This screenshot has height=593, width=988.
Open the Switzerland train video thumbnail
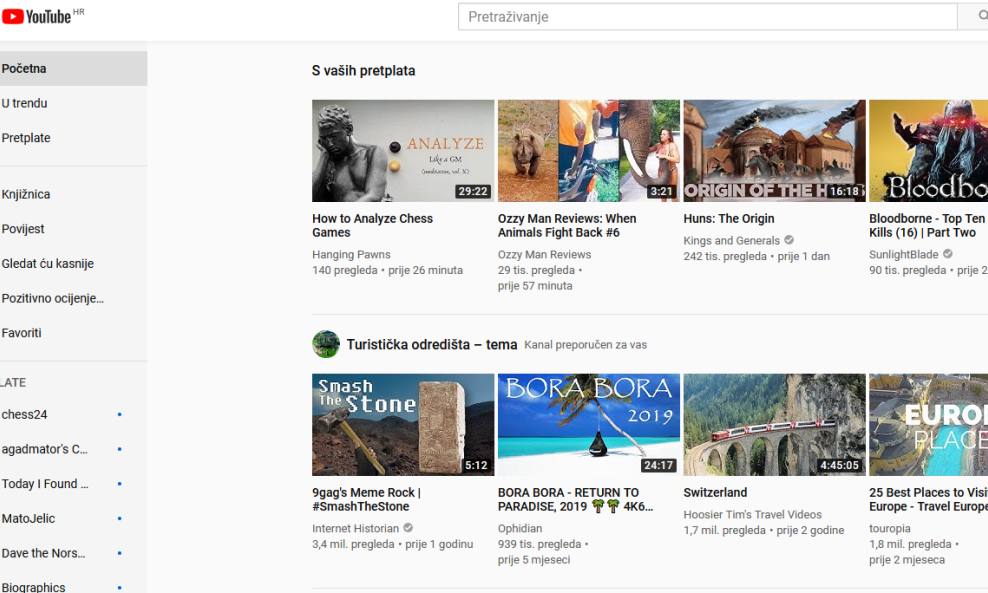[x=775, y=425]
